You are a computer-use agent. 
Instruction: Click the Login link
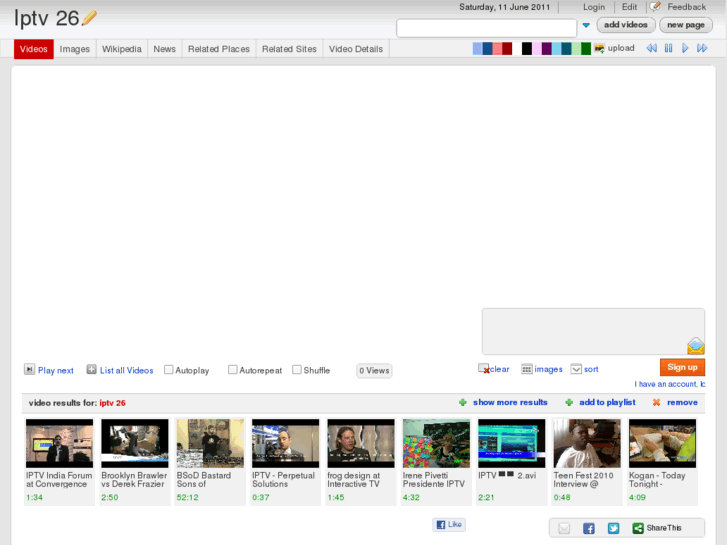point(594,7)
